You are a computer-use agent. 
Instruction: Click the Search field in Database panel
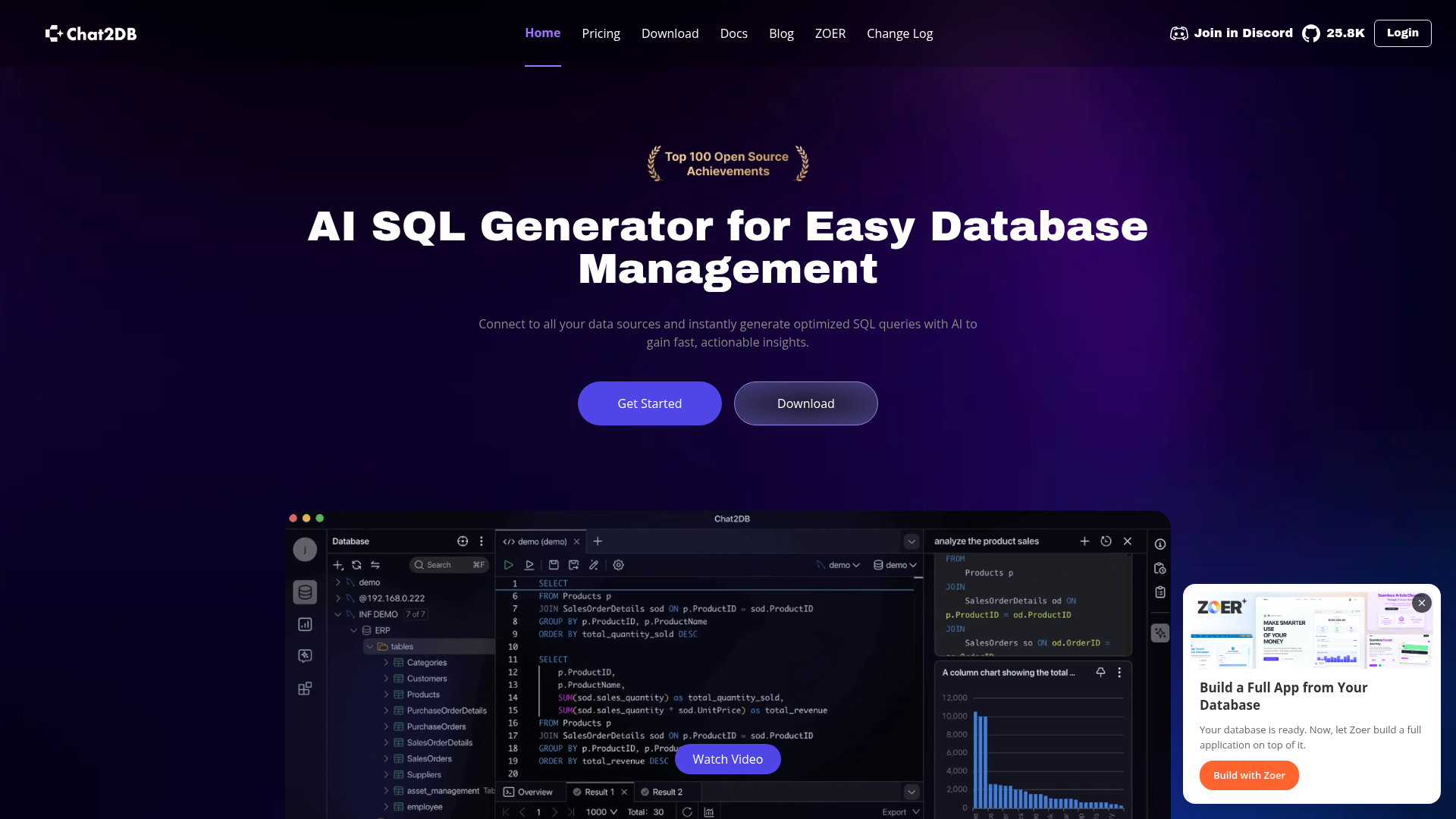[x=449, y=565]
